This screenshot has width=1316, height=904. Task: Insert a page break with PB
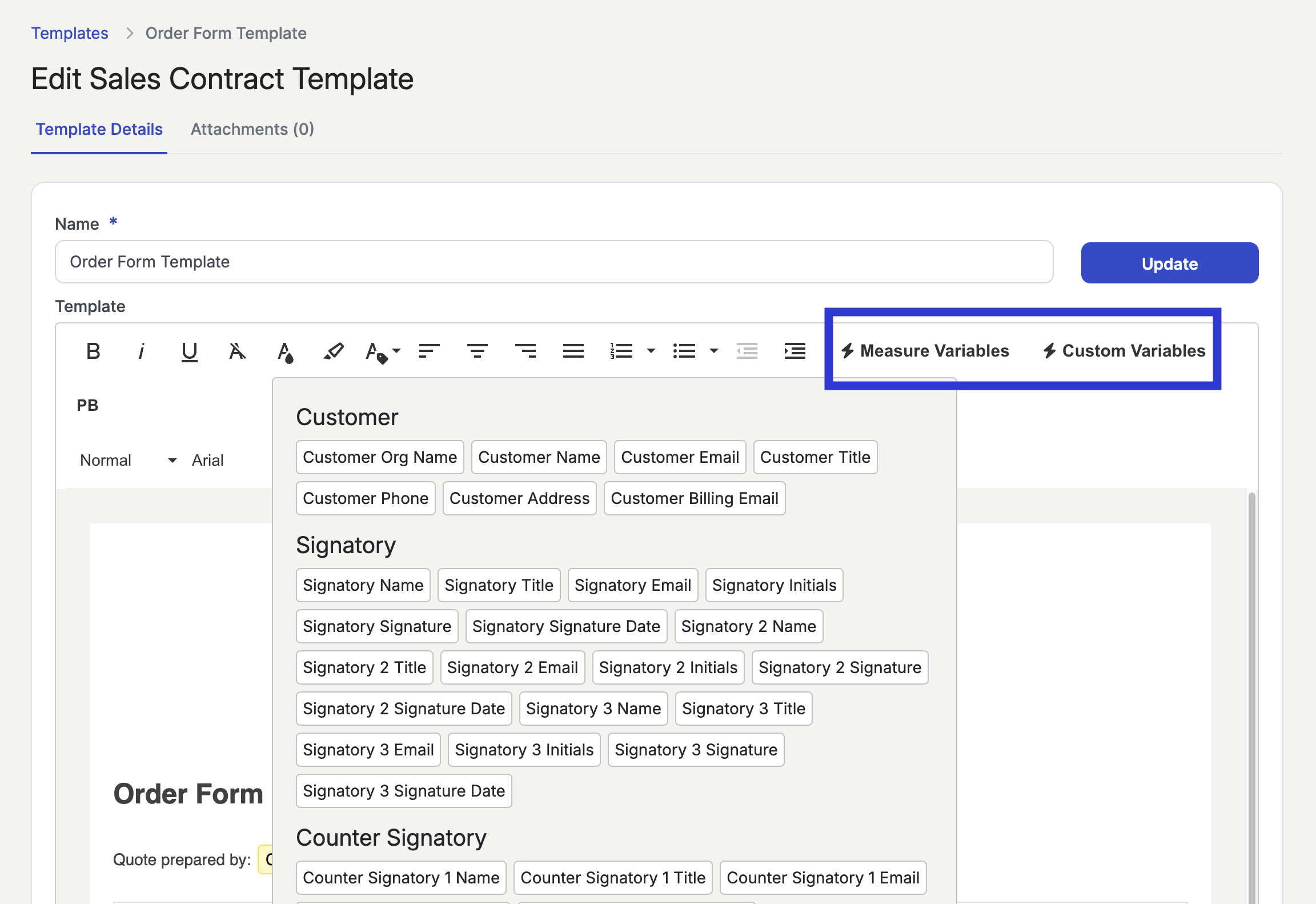(x=87, y=405)
